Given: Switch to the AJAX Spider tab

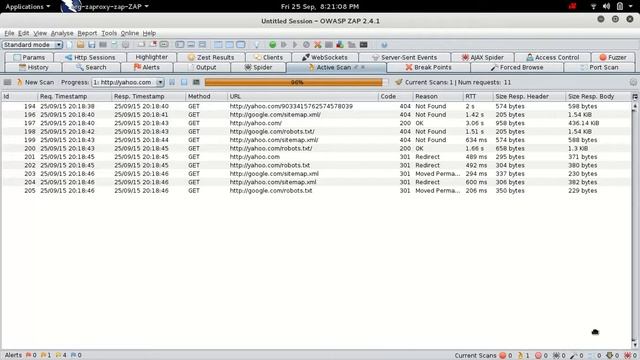Looking at the screenshot, I should (x=482, y=57).
